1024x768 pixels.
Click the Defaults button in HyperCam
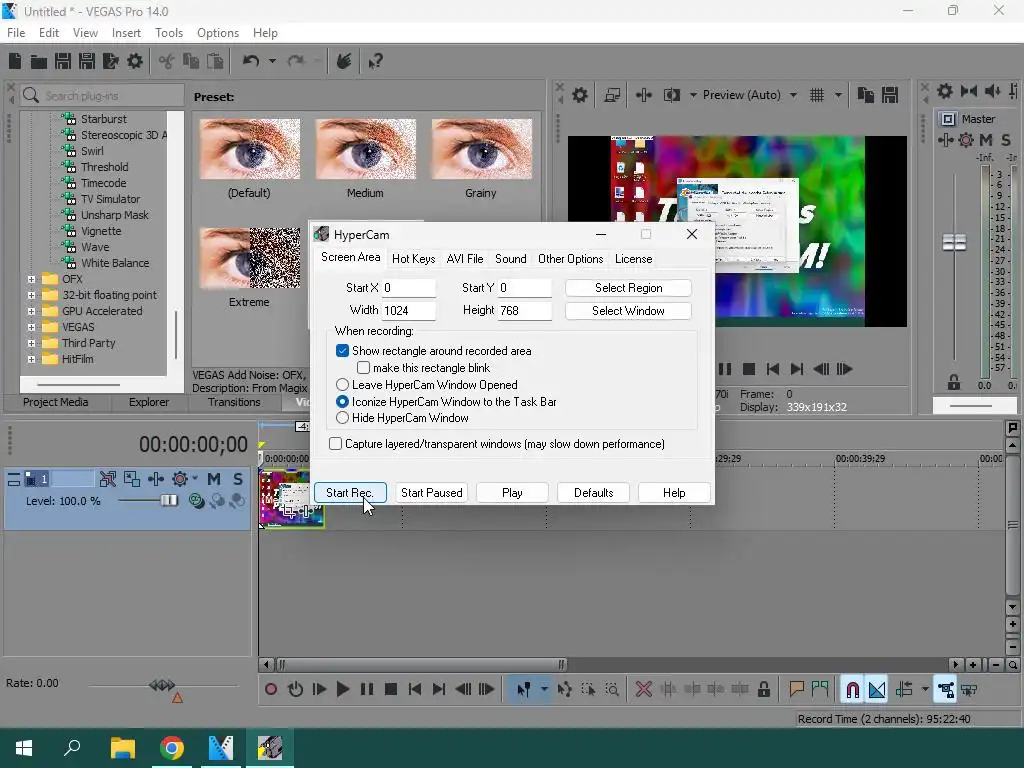594,493
